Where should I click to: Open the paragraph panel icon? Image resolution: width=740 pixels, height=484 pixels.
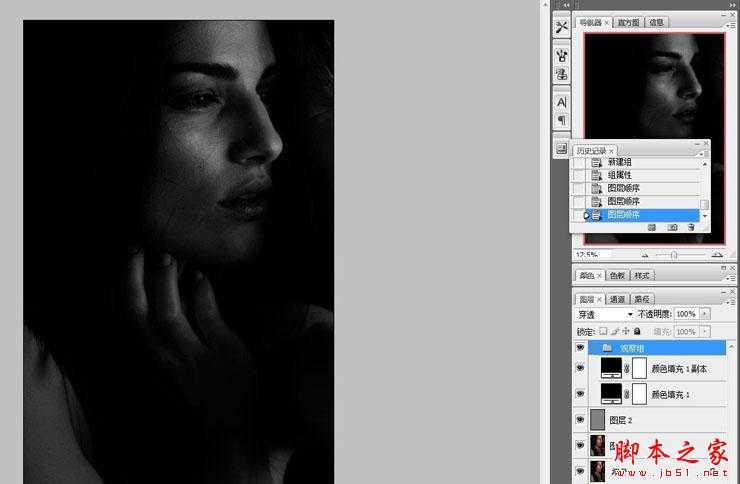(x=561, y=121)
